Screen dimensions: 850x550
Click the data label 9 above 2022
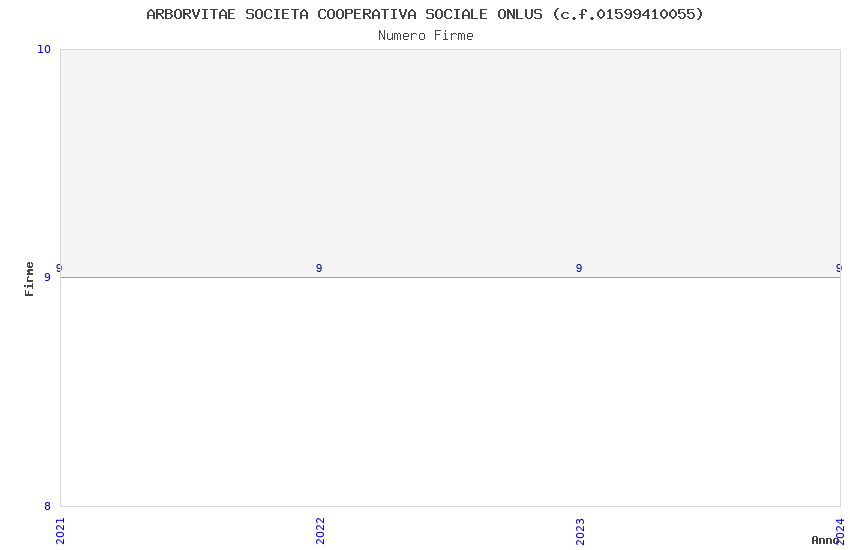pos(319,268)
